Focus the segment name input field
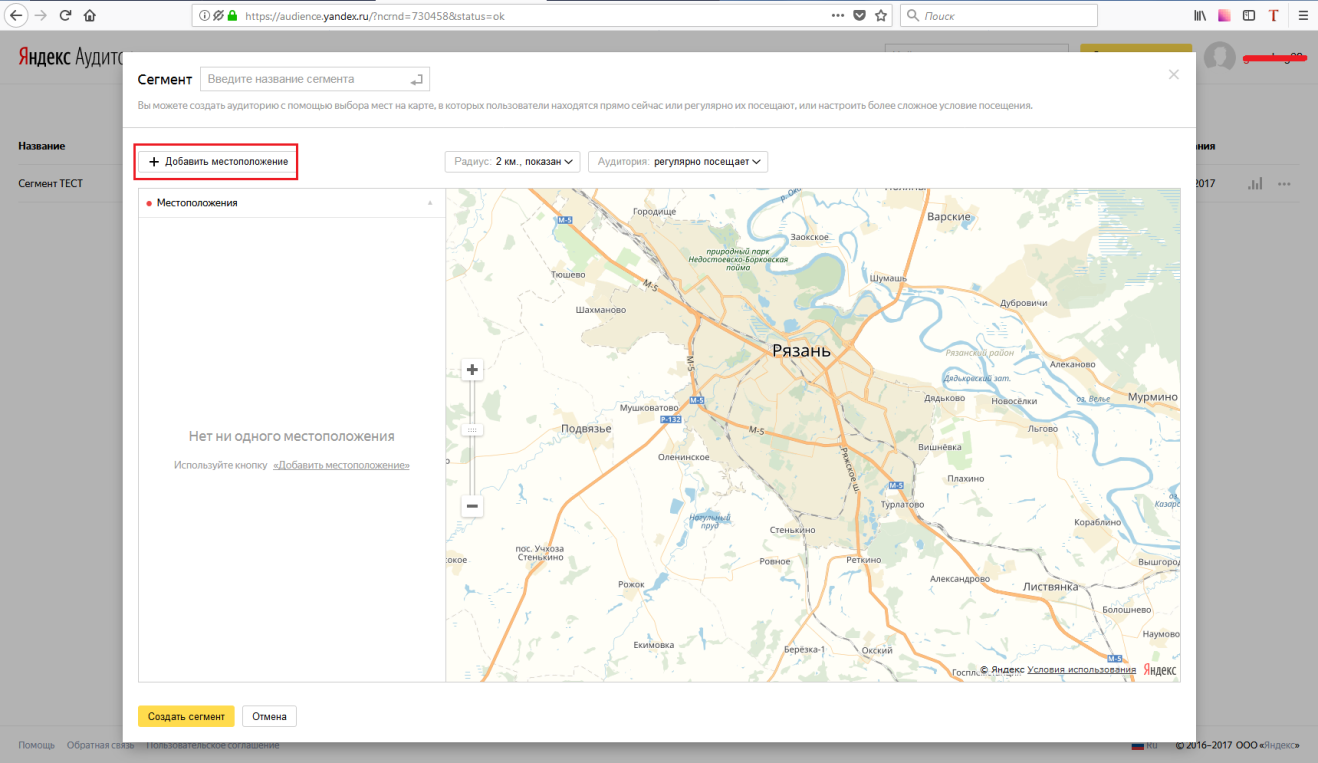This screenshot has height=763, width=1318. 315,79
